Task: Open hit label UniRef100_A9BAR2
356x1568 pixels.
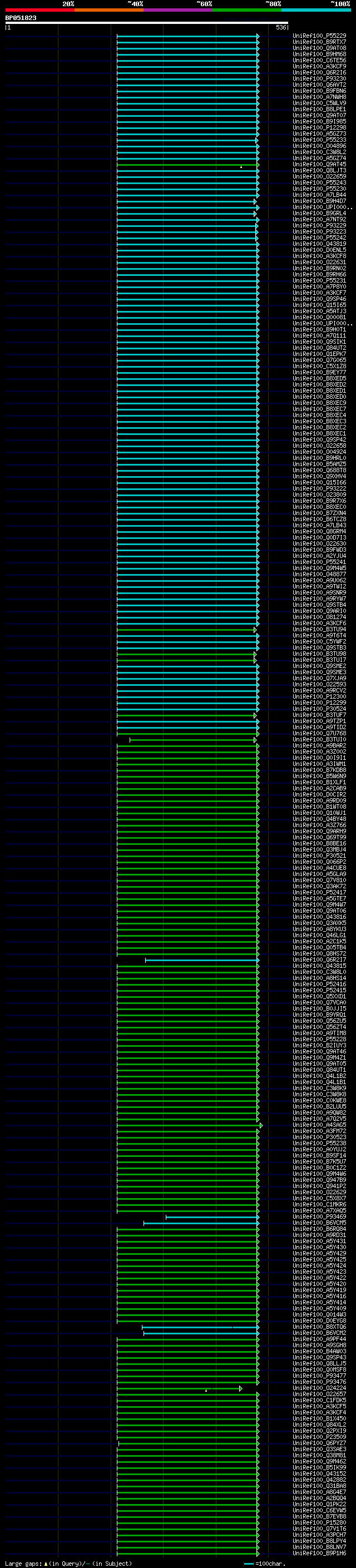Action: 319,746
